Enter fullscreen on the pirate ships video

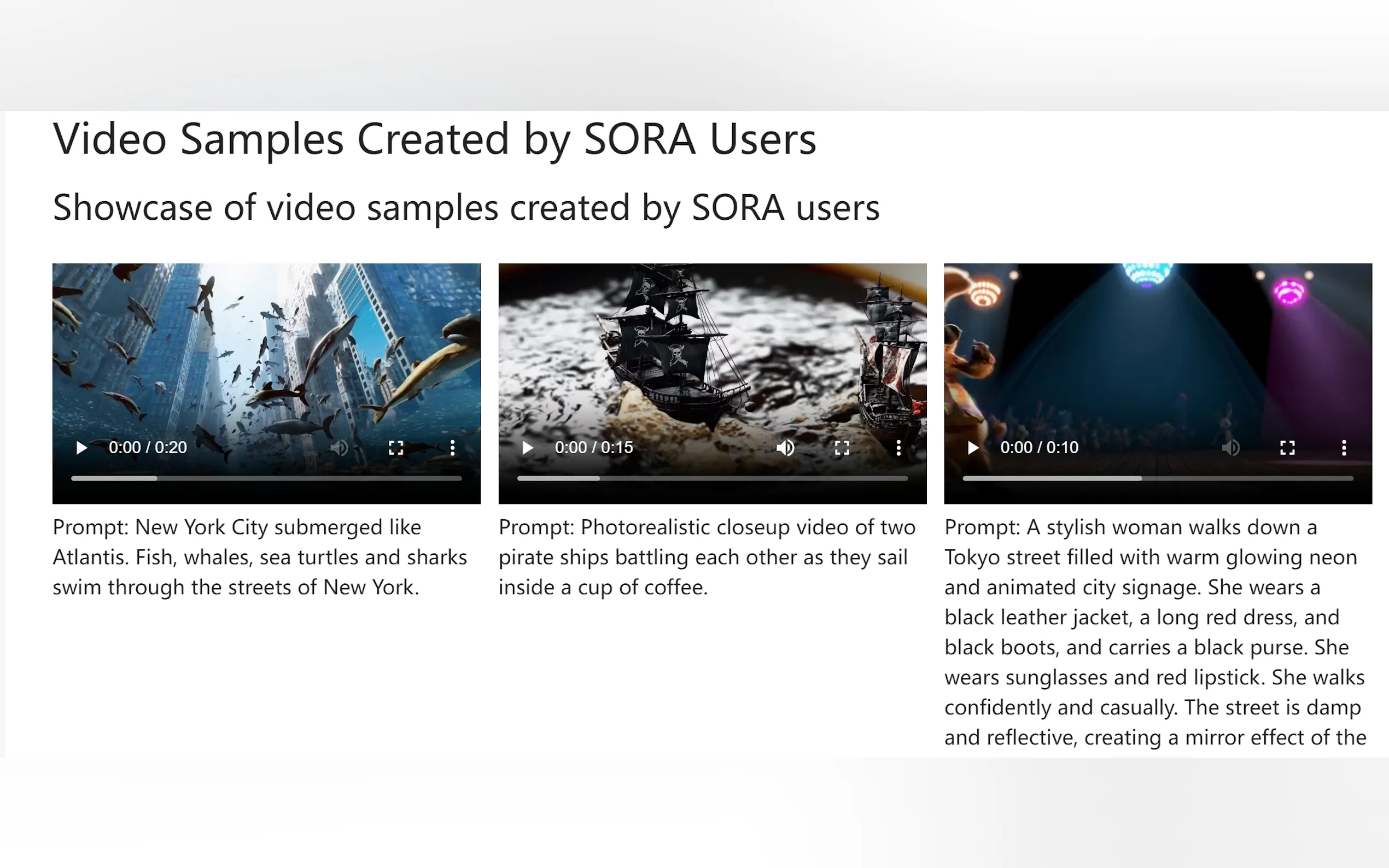click(x=841, y=448)
